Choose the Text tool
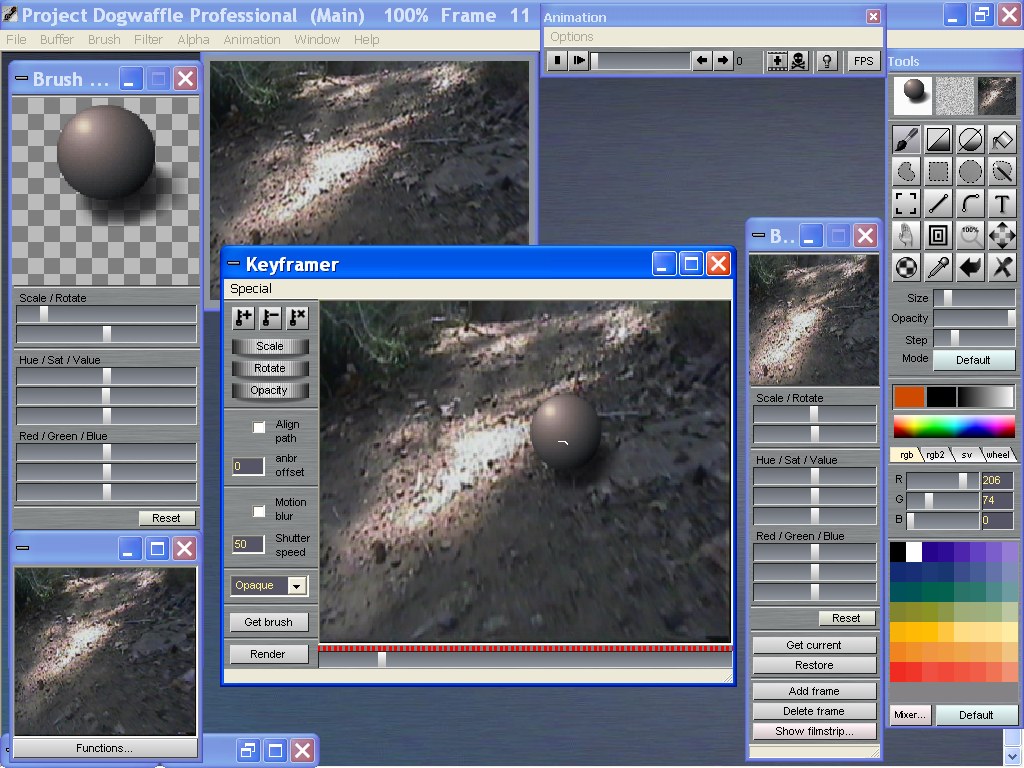1024x768 pixels. pyautogui.click(x=1002, y=204)
